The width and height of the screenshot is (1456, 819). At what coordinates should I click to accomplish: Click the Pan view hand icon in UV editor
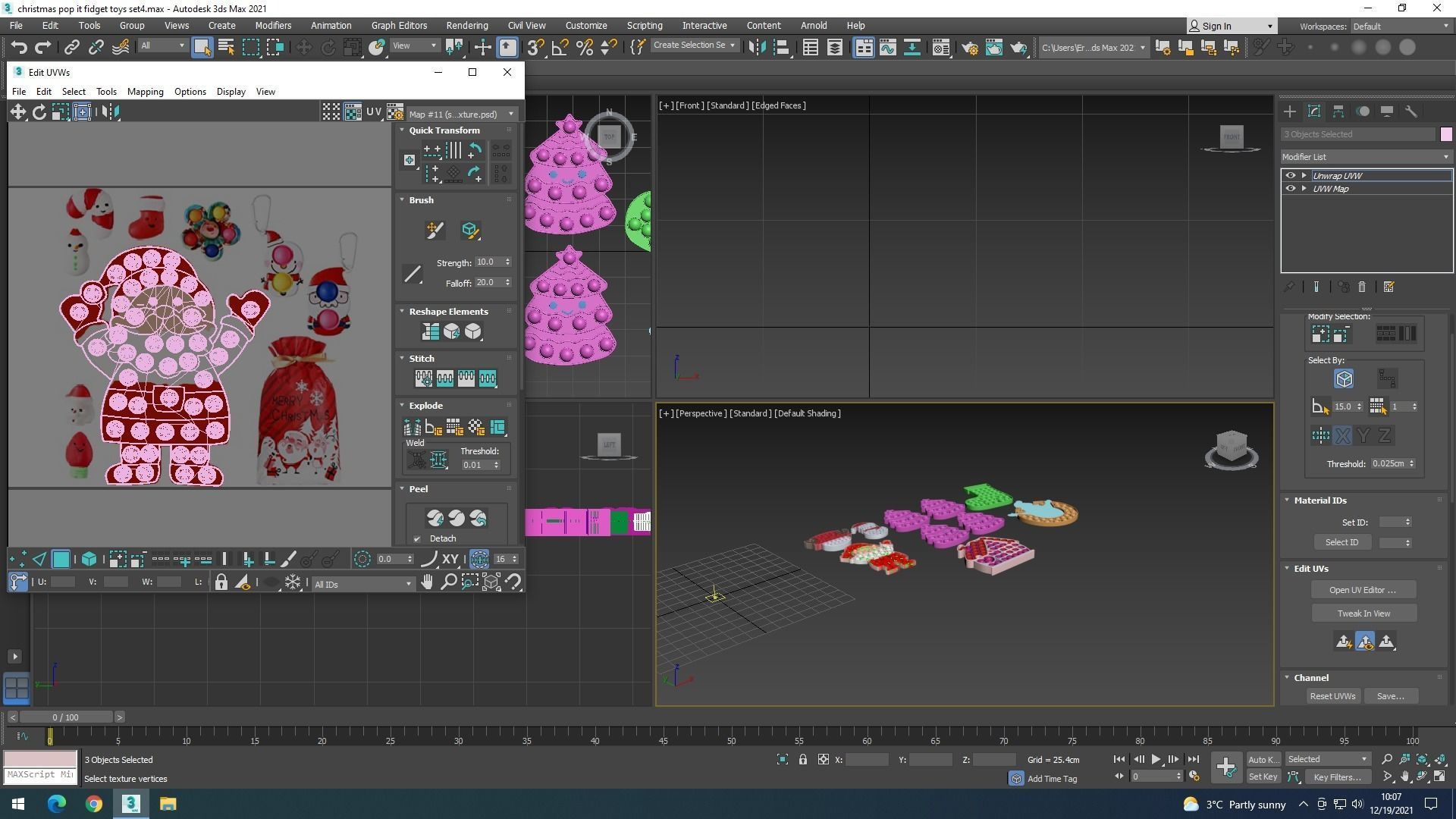click(x=427, y=582)
